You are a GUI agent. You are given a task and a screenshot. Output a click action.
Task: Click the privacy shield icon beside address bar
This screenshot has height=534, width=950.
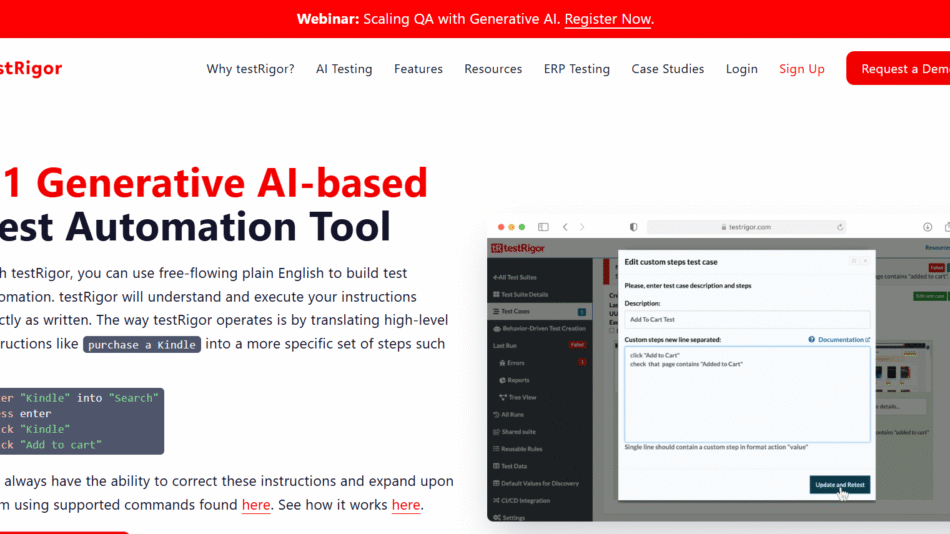(633, 227)
